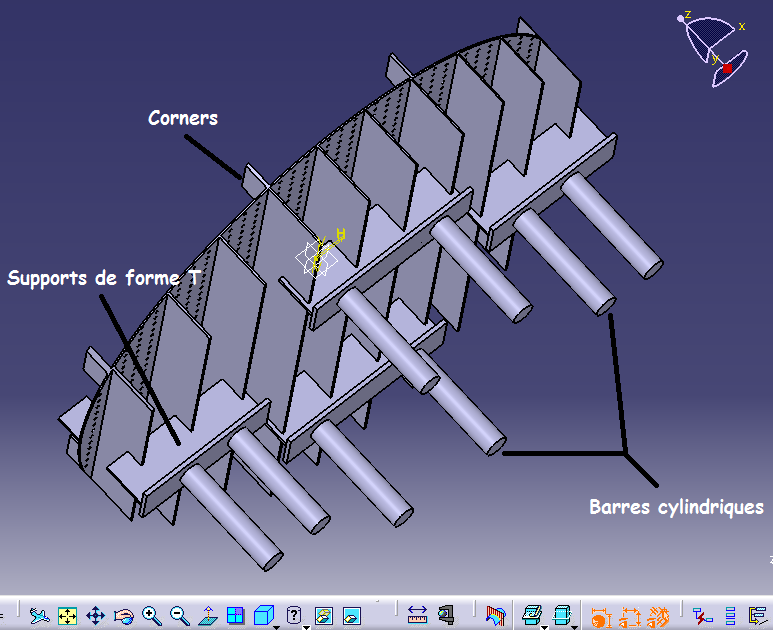The image size is (773, 630).
Task: Click the 'Corners' annotation label
Action: (183, 118)
